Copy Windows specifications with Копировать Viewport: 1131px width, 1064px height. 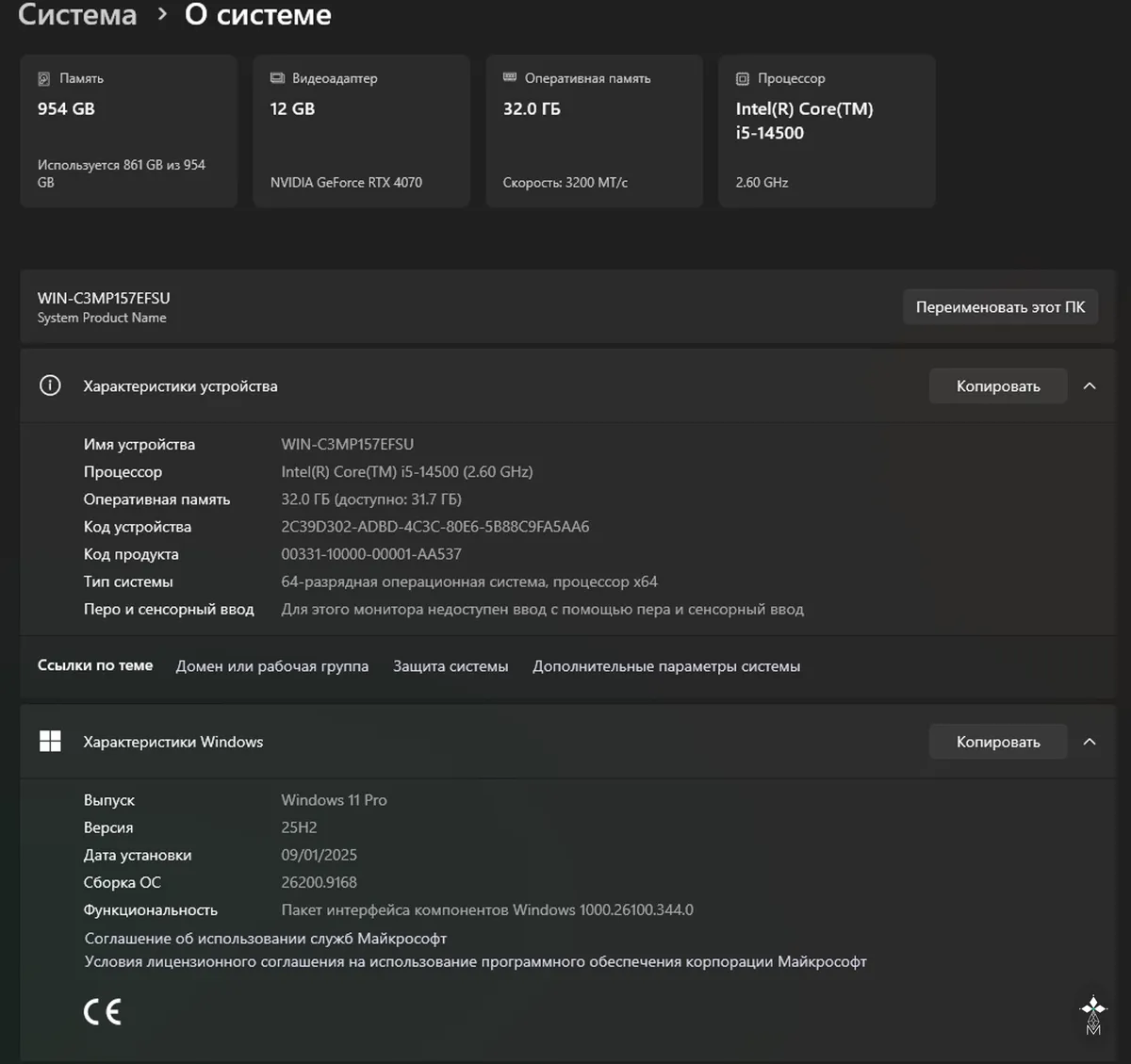point(998,742)
